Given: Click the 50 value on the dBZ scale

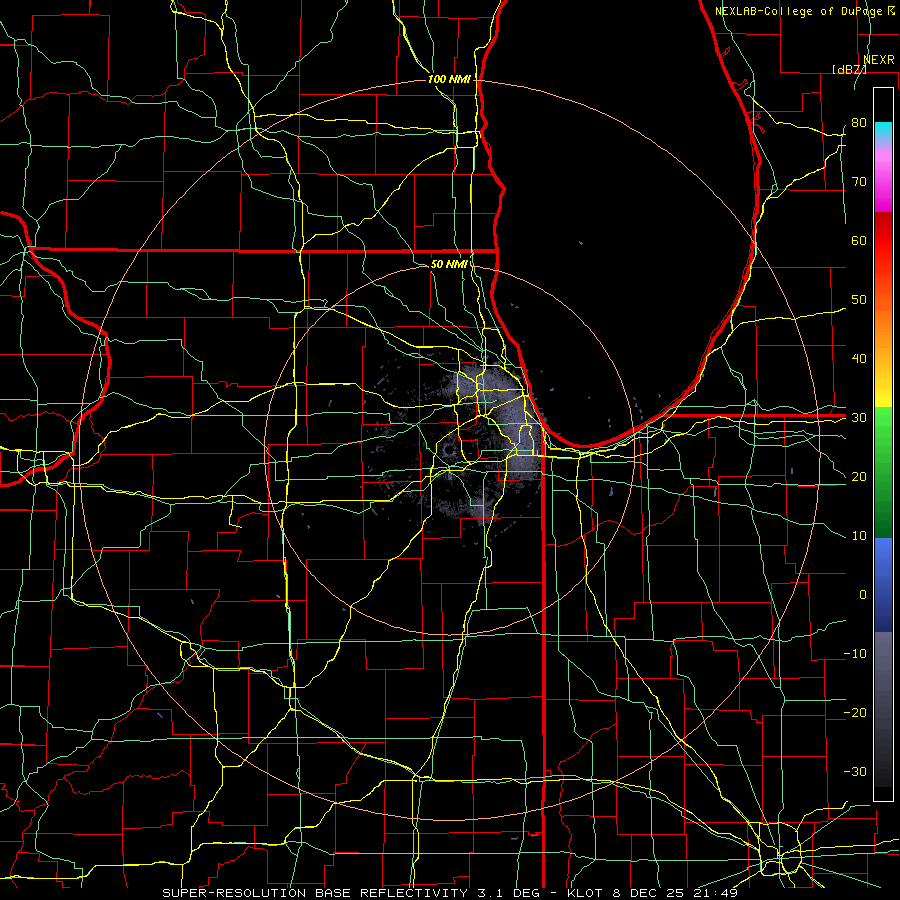Looking at the screenshot, I should point(859,300).
